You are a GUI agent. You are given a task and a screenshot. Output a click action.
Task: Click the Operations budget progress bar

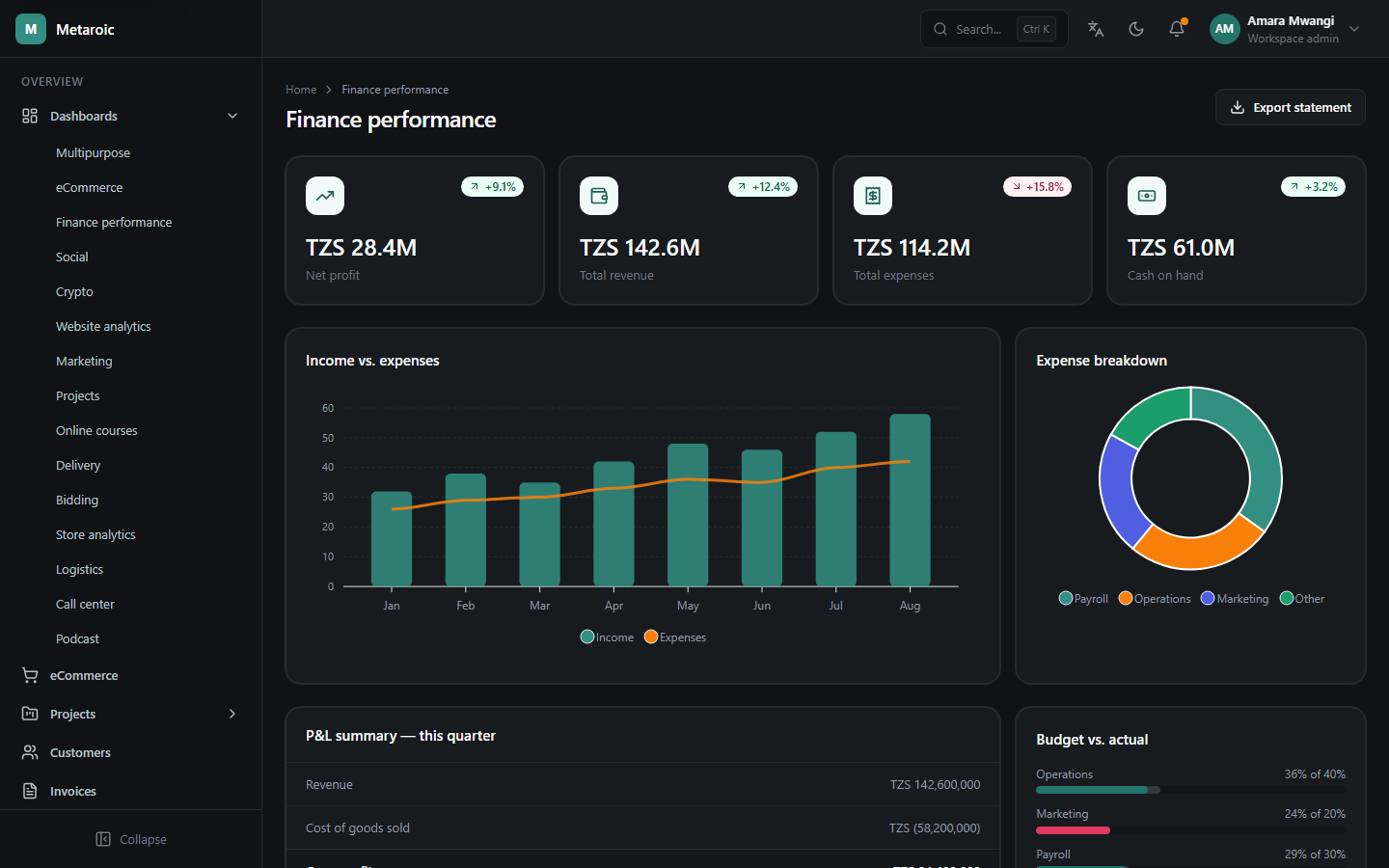1190,790
